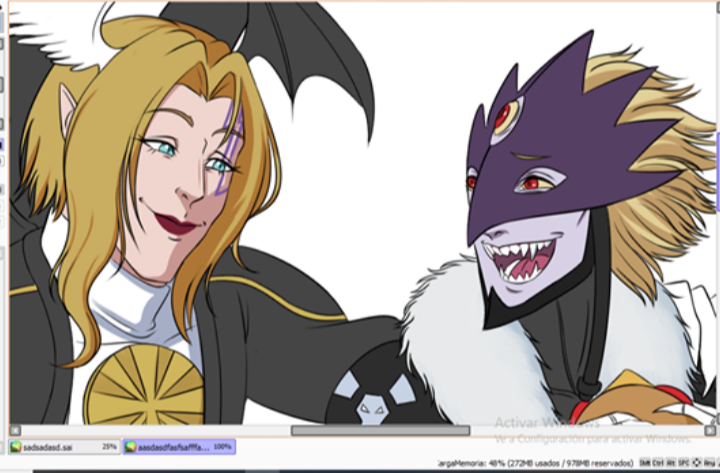Click the right arrow of the horizontal scrollbar

coord(710,430)
